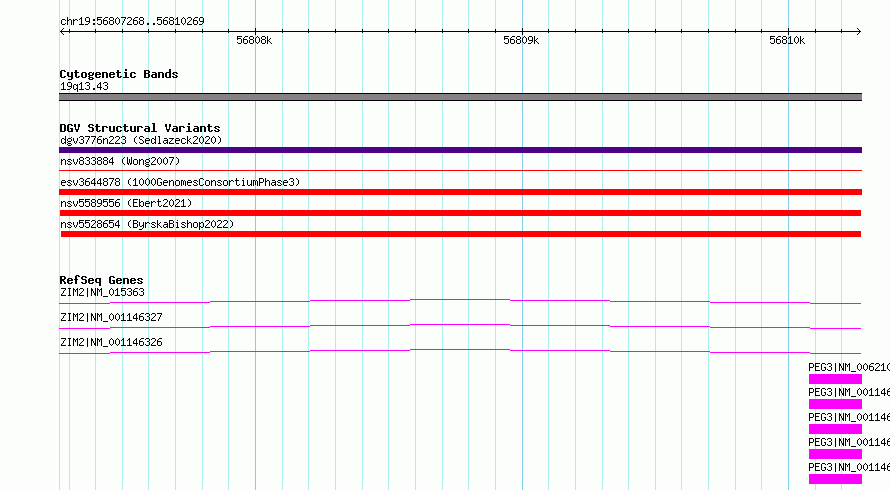Viewport: 890px width, 490px height.
Task: Click the esv3644878 (1000GenomesConsortiumPhase3) label
Action: [180, 182]
